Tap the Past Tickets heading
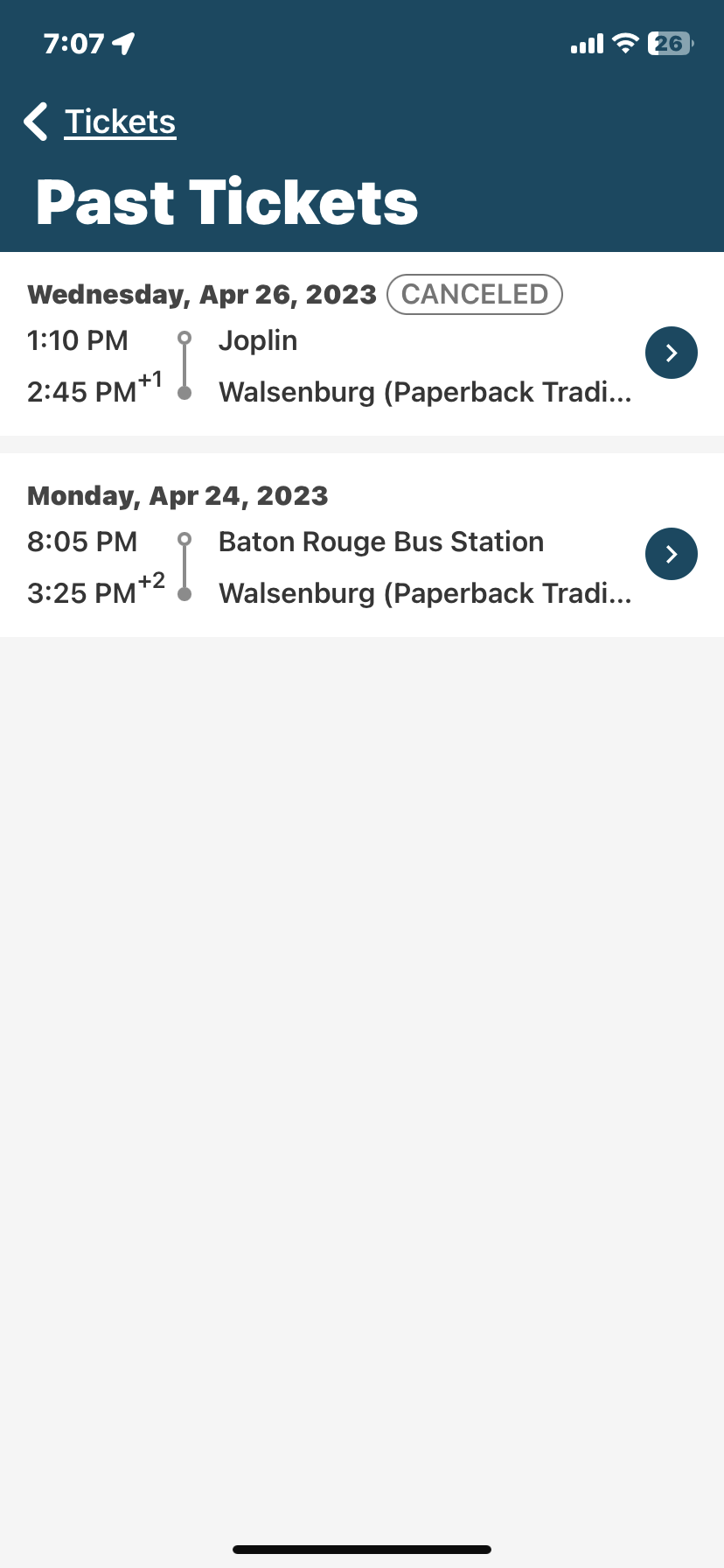This screenshot has width=724, height=1568. 227,202
